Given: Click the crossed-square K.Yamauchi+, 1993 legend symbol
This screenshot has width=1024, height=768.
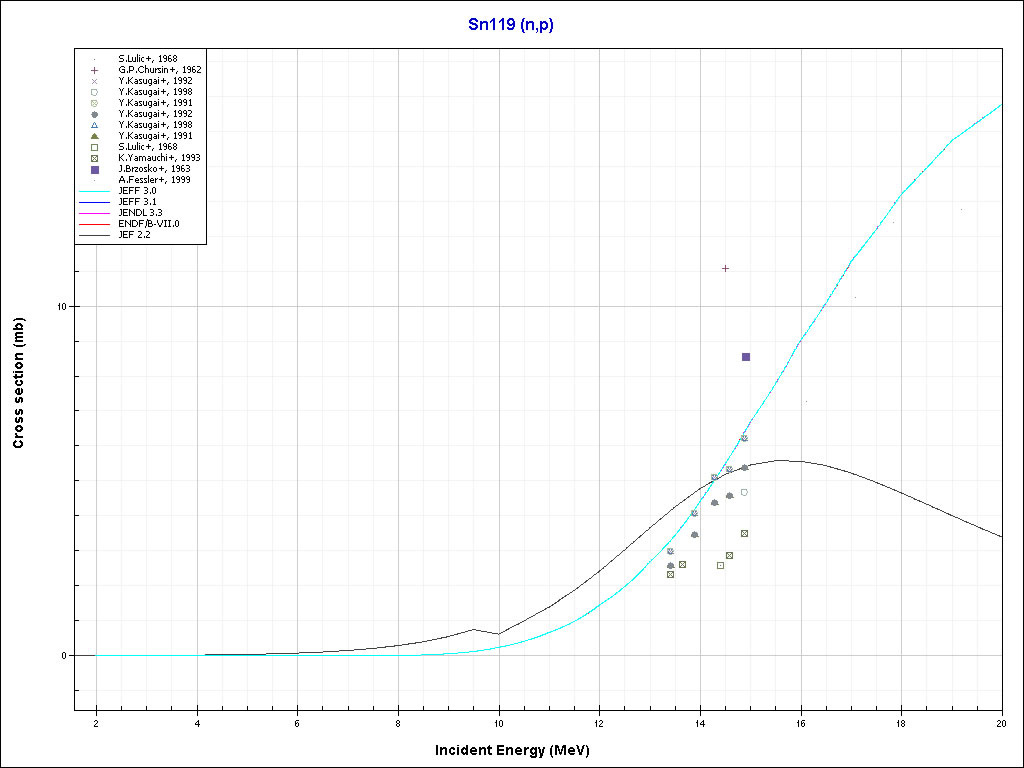Looking at the screenshot, I should coord(94,158).
